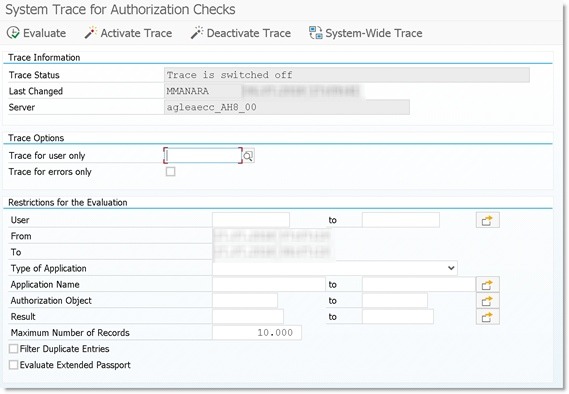Click the Authorization Object from field

coord(245,300)
